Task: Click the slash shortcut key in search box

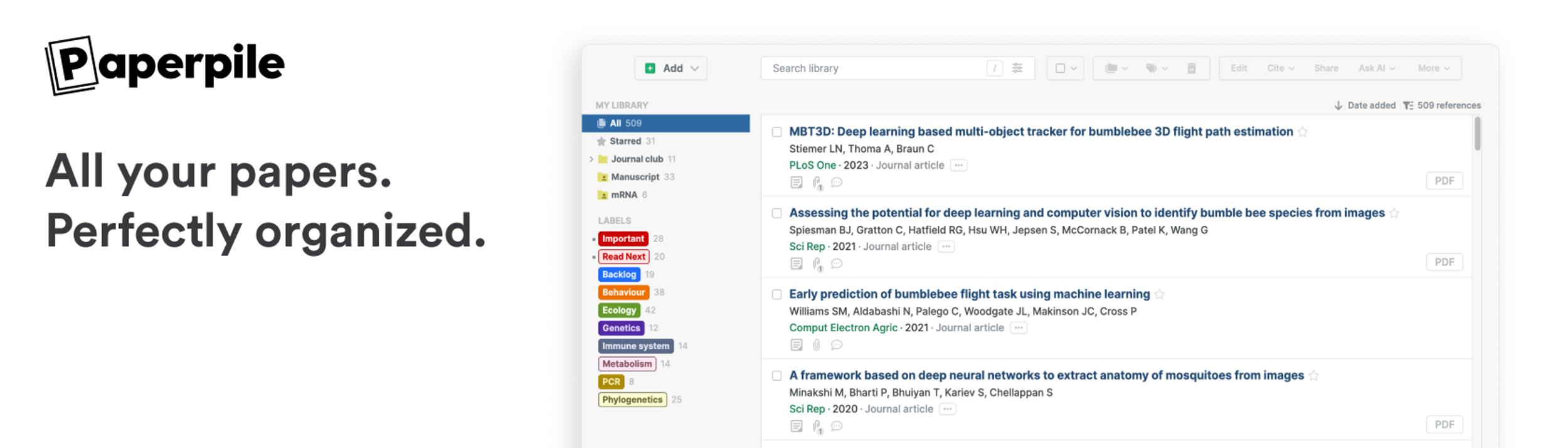Action: [x=995, y=68]
